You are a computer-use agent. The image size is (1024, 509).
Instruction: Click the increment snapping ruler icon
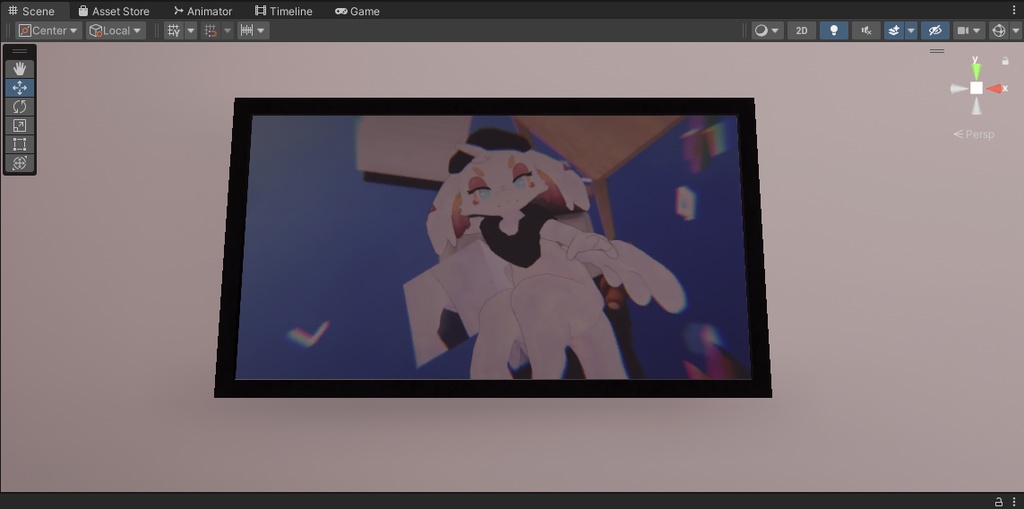pos(246,31)
